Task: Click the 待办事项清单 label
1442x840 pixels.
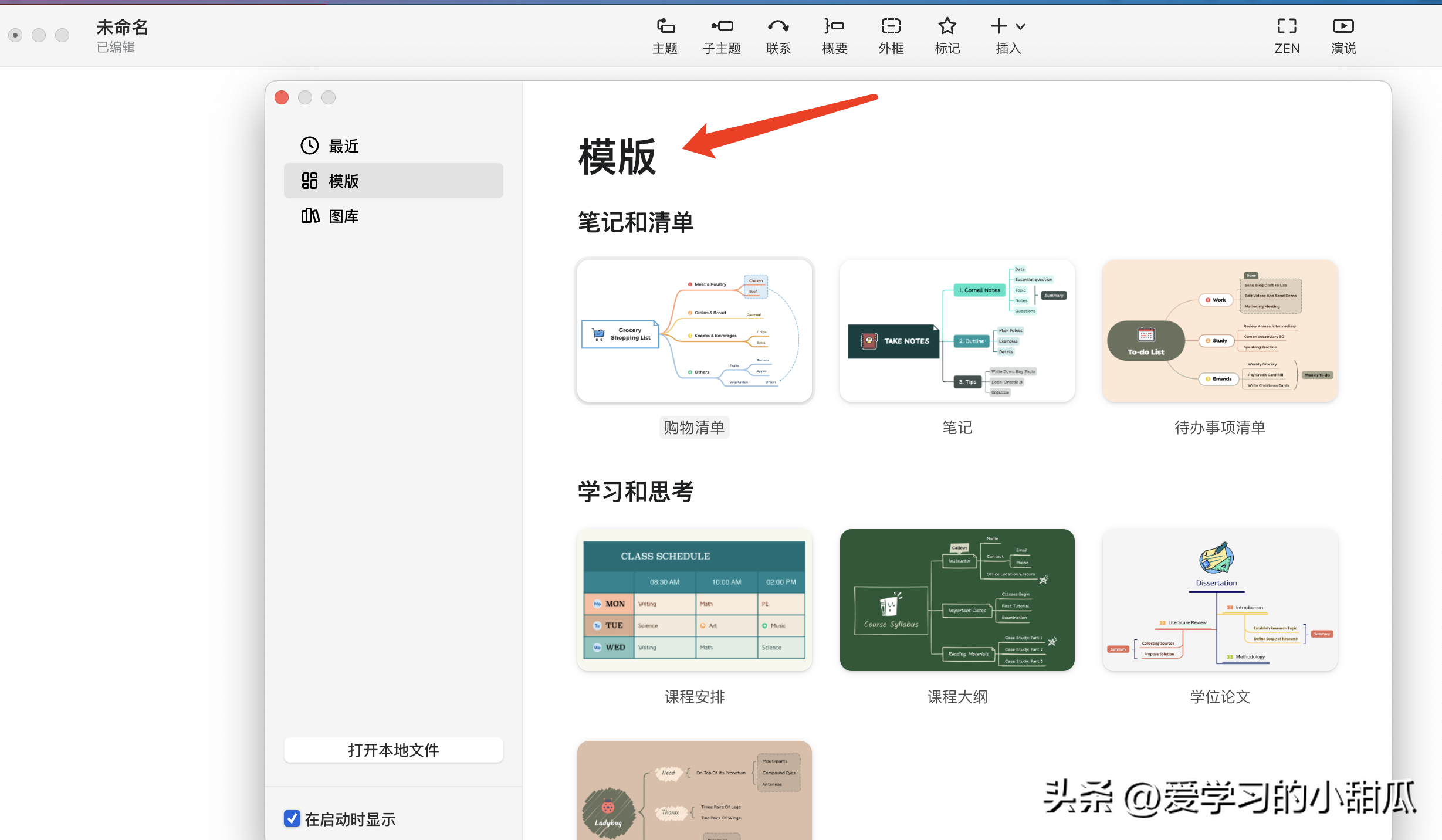Action: [1220, 428]
